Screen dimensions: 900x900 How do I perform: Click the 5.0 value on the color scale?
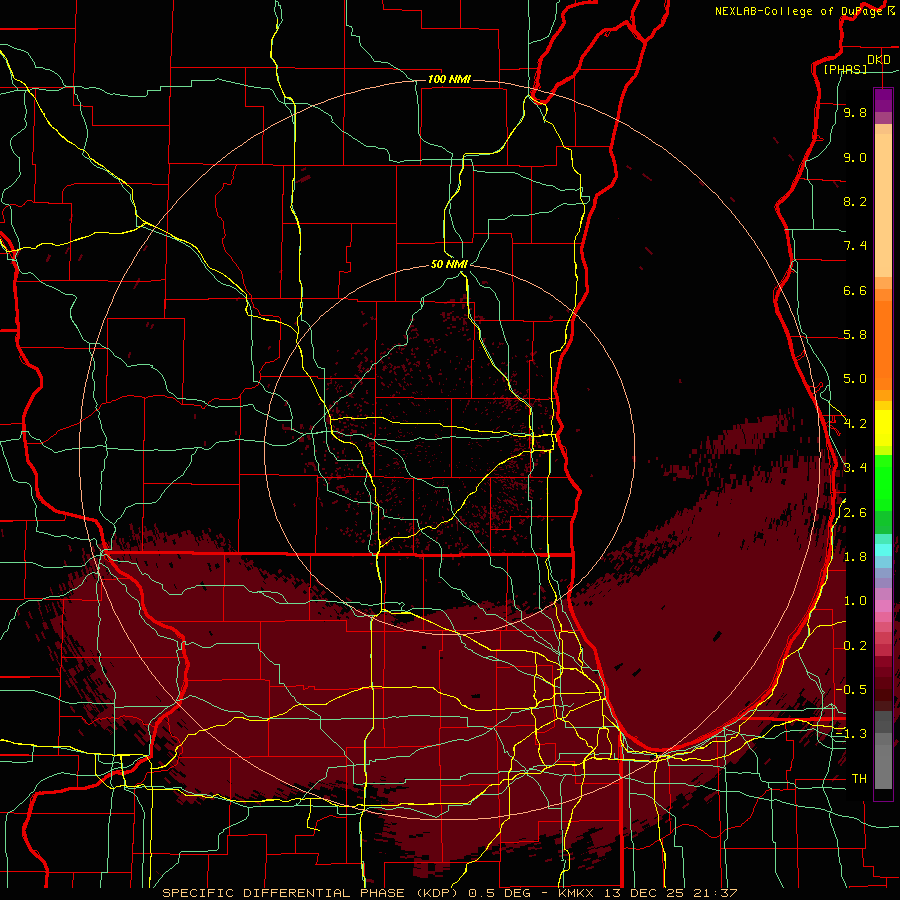tap(855, 379)
